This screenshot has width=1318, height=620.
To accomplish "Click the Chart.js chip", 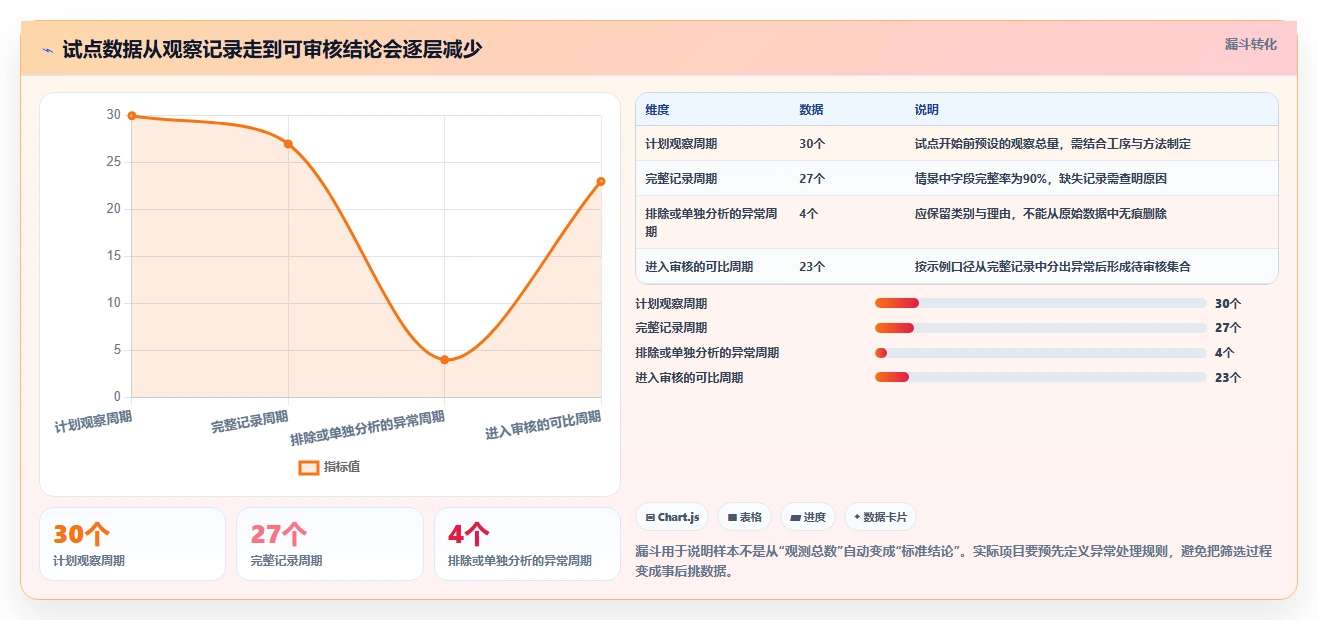I will (x=673, y=517).
